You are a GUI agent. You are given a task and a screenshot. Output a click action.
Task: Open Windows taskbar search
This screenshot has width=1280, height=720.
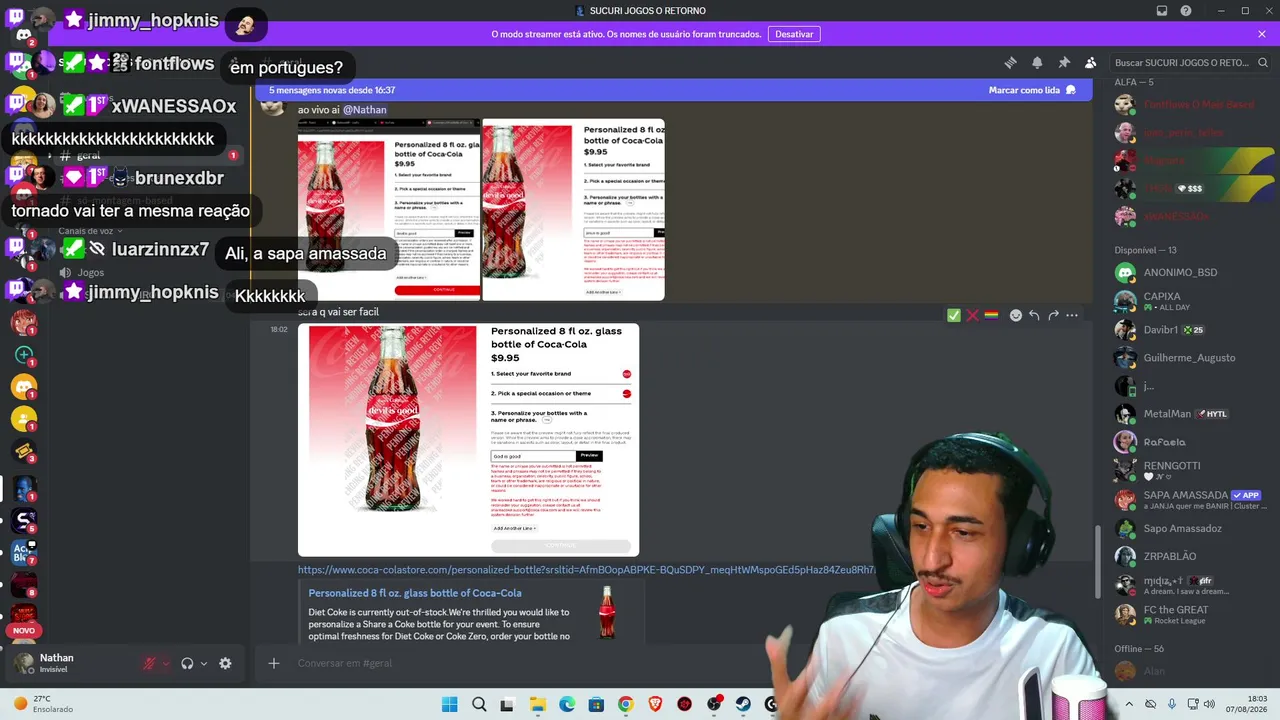pyautogui.click(x=479, y=704)
